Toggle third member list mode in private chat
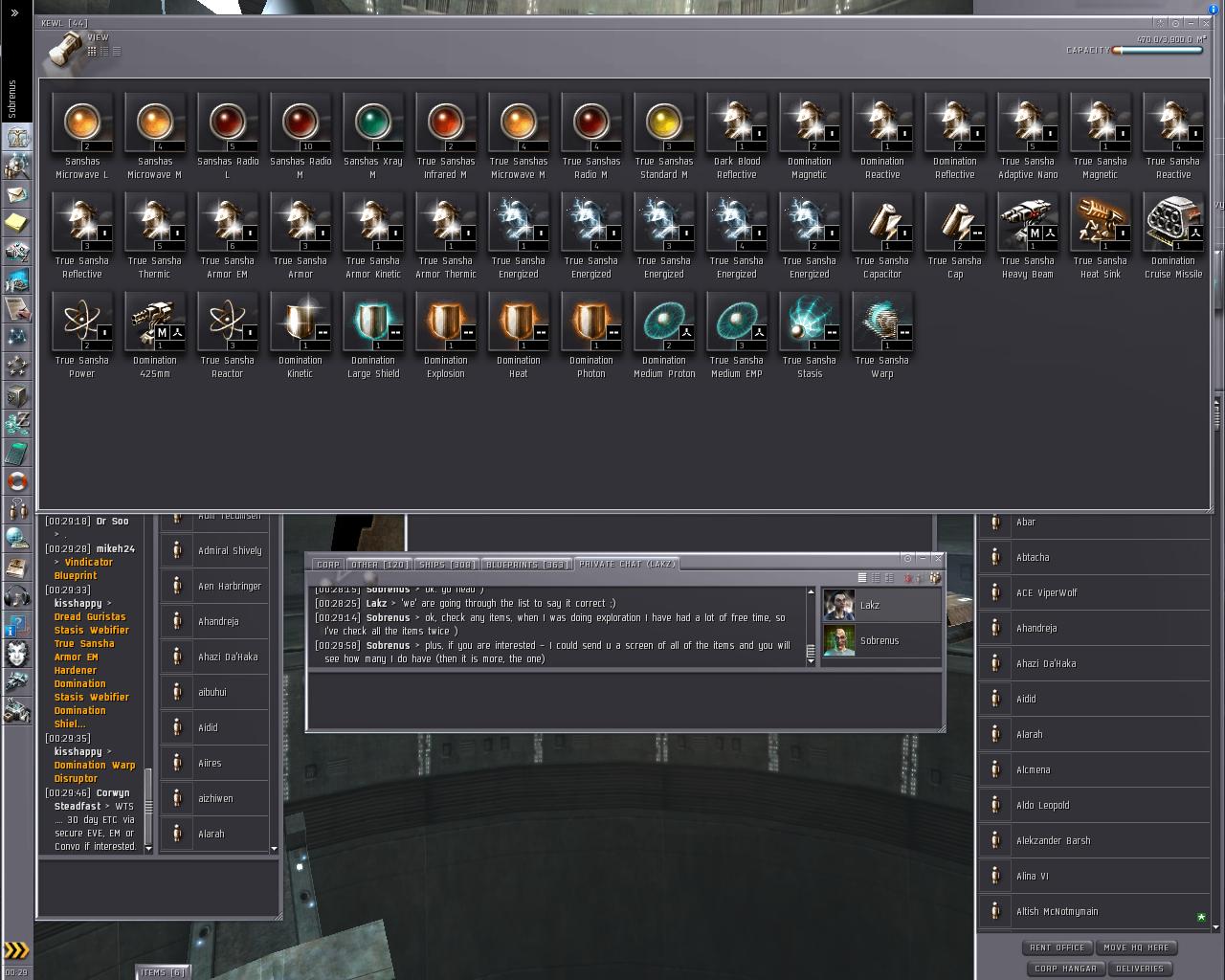This screenshot has height=980, width=1225. tap(889, 578)
